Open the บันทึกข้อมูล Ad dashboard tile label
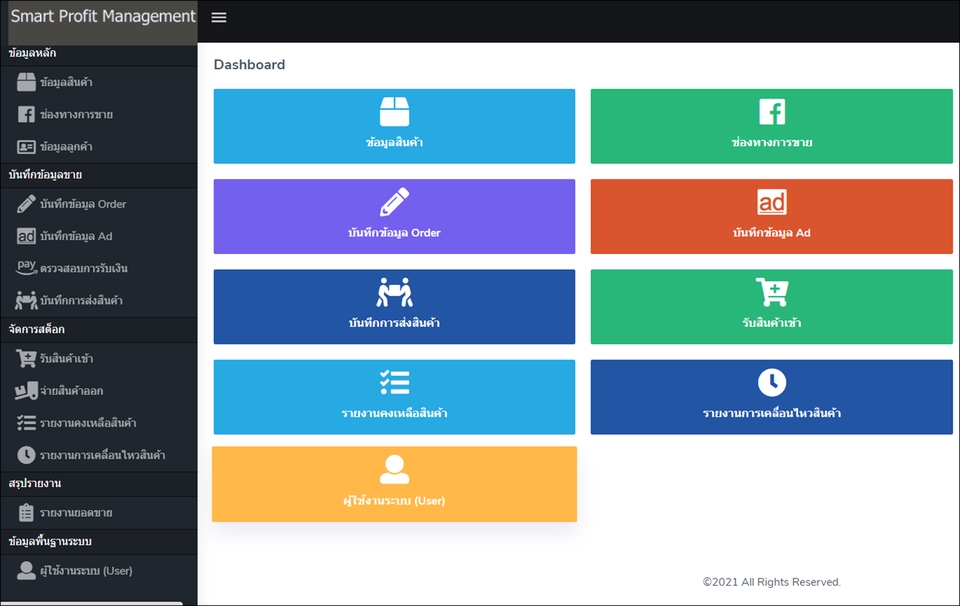960x606 pixels. pyautogui.click(x=772, y=233)
